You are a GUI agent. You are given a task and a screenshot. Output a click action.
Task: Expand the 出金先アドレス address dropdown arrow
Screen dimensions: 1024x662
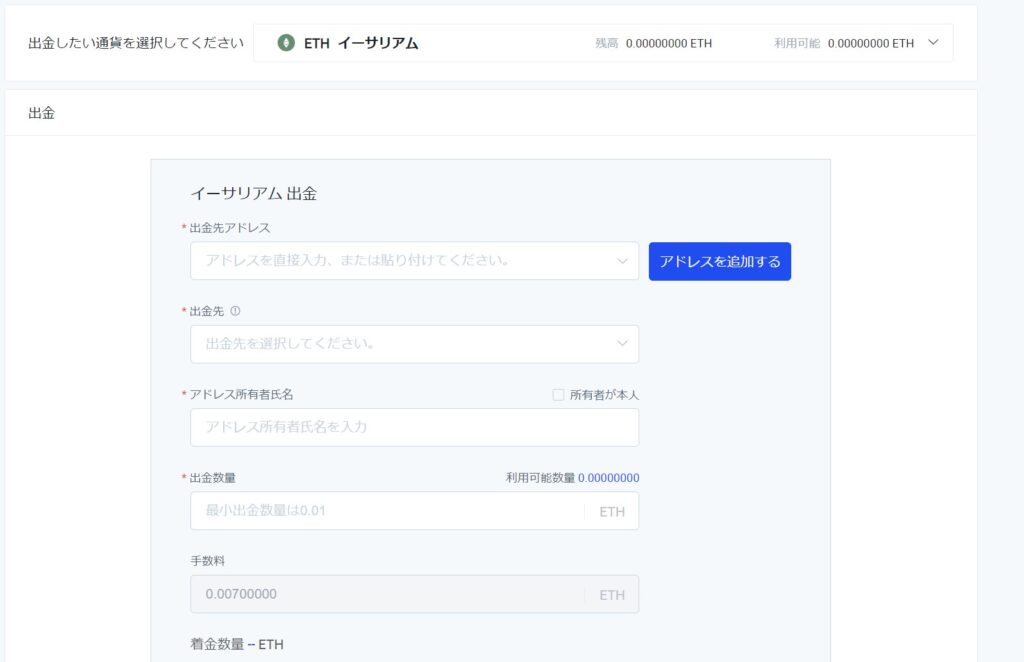point(622,261)
